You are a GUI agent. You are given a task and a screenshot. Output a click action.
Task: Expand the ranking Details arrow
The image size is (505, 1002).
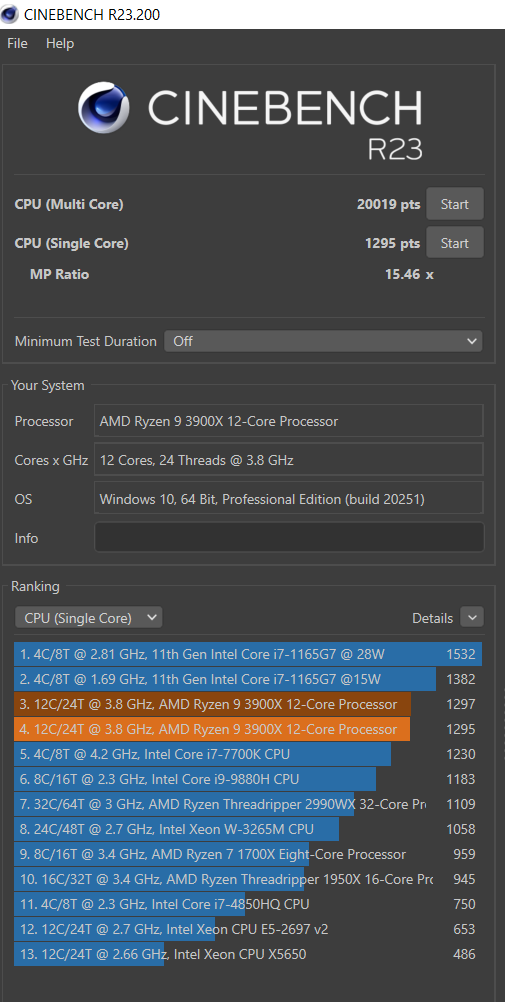click(472, 617)
